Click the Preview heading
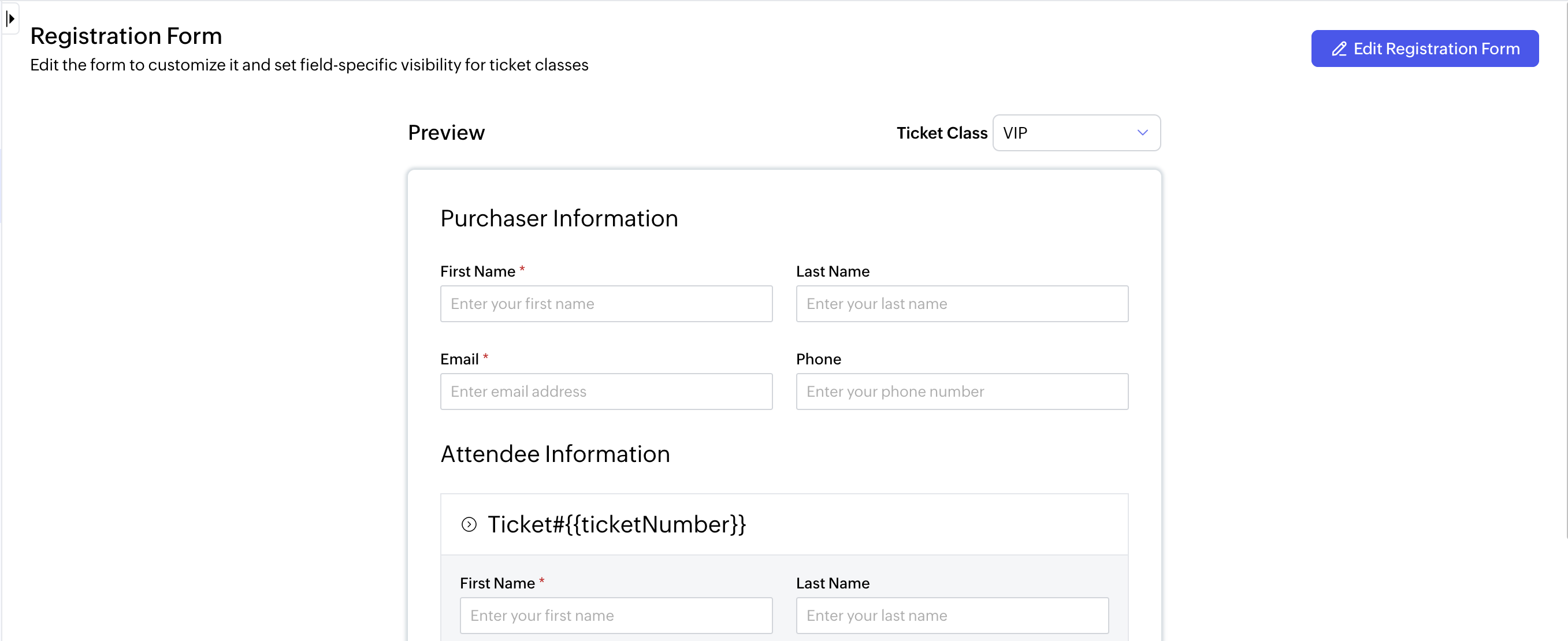This screenshot has width=1568, height=641. point(446,133)
